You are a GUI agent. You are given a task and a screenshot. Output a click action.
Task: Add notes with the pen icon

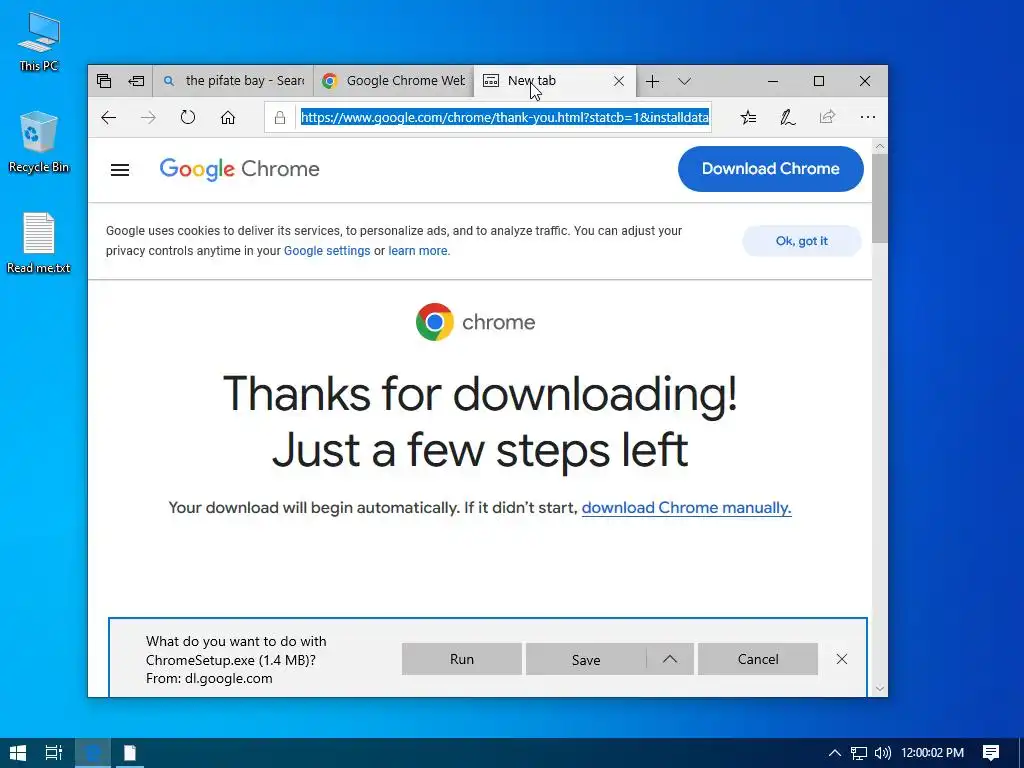(788, 118)
